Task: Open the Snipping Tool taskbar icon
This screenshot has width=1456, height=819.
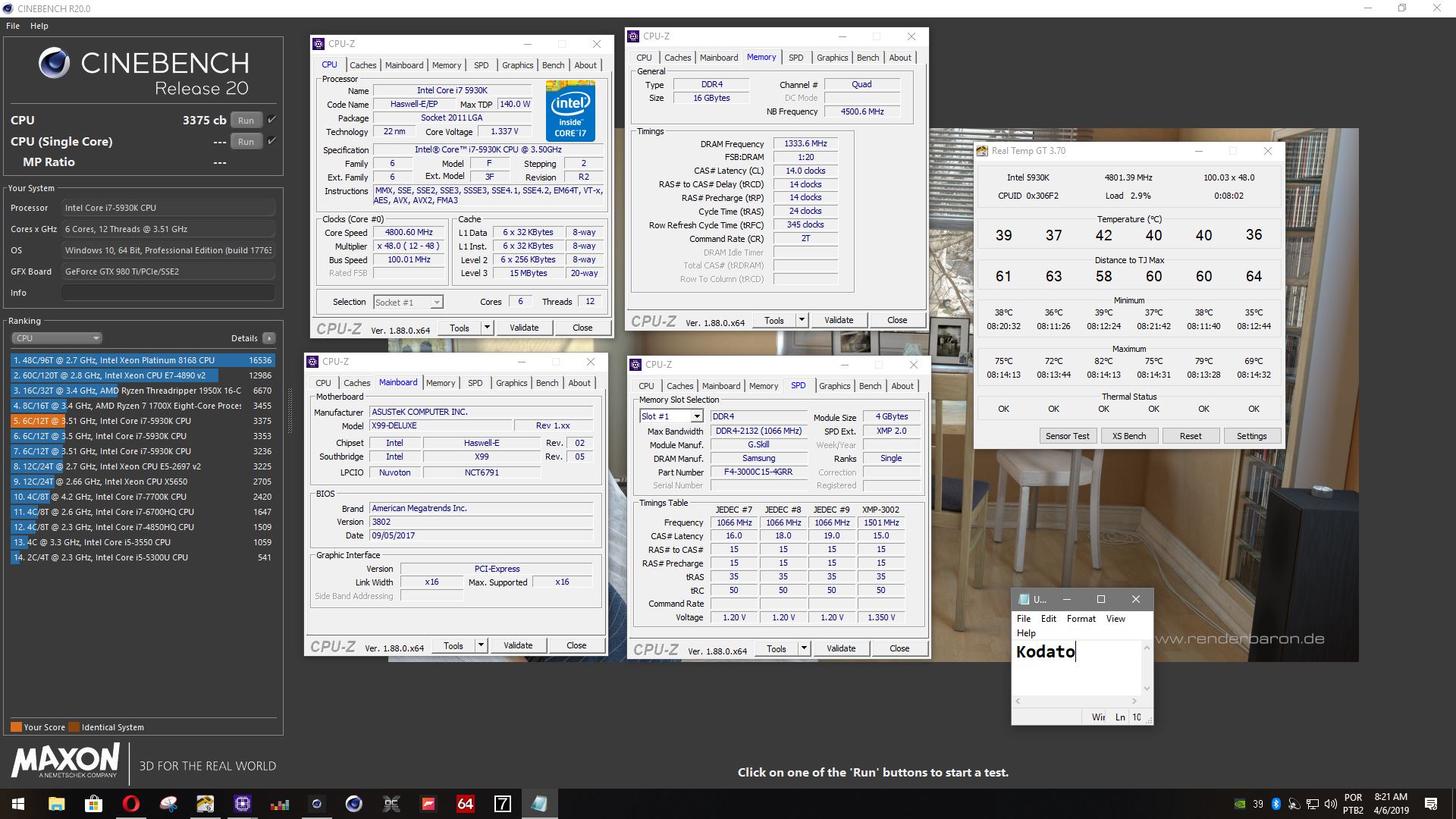Action: (168, 804)
